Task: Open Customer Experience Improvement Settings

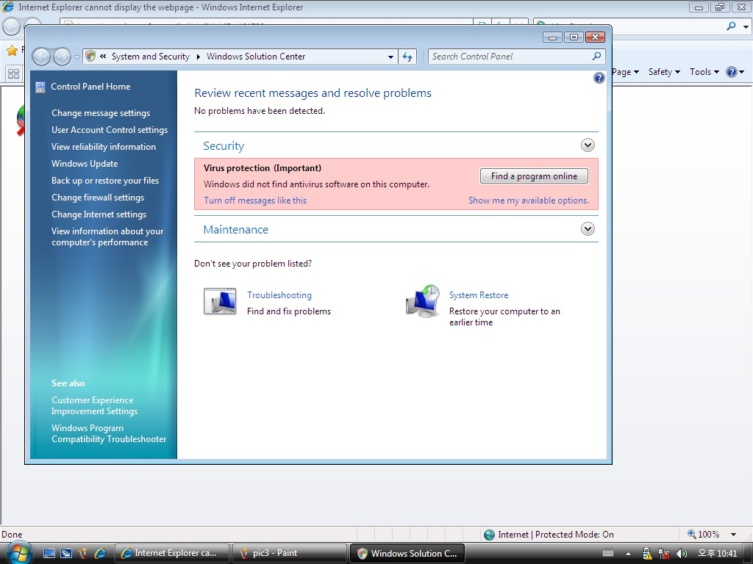Action: (x=94, y=405)
